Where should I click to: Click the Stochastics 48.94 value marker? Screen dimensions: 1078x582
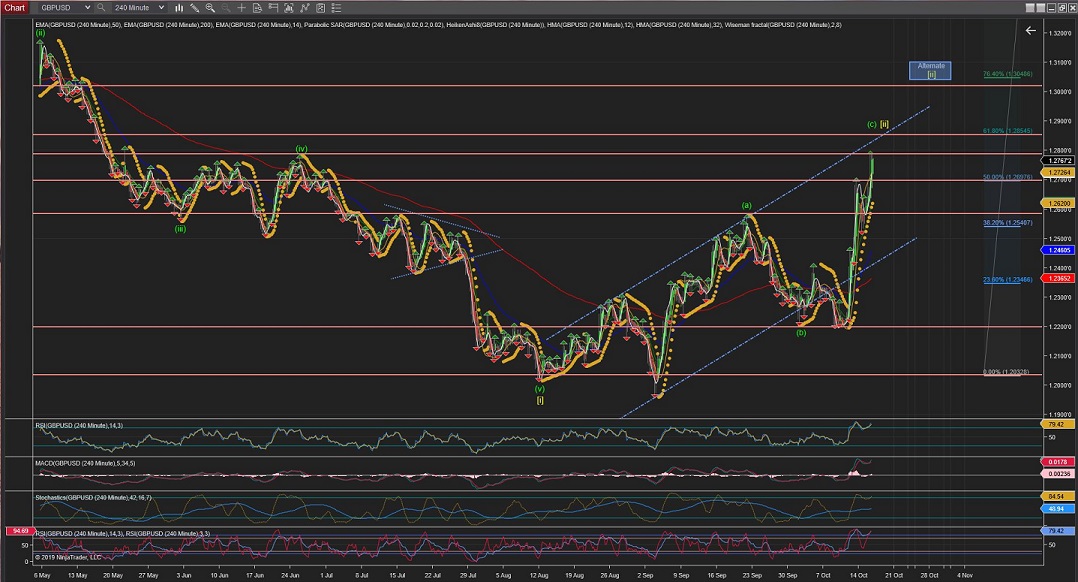coord(1058,508)
